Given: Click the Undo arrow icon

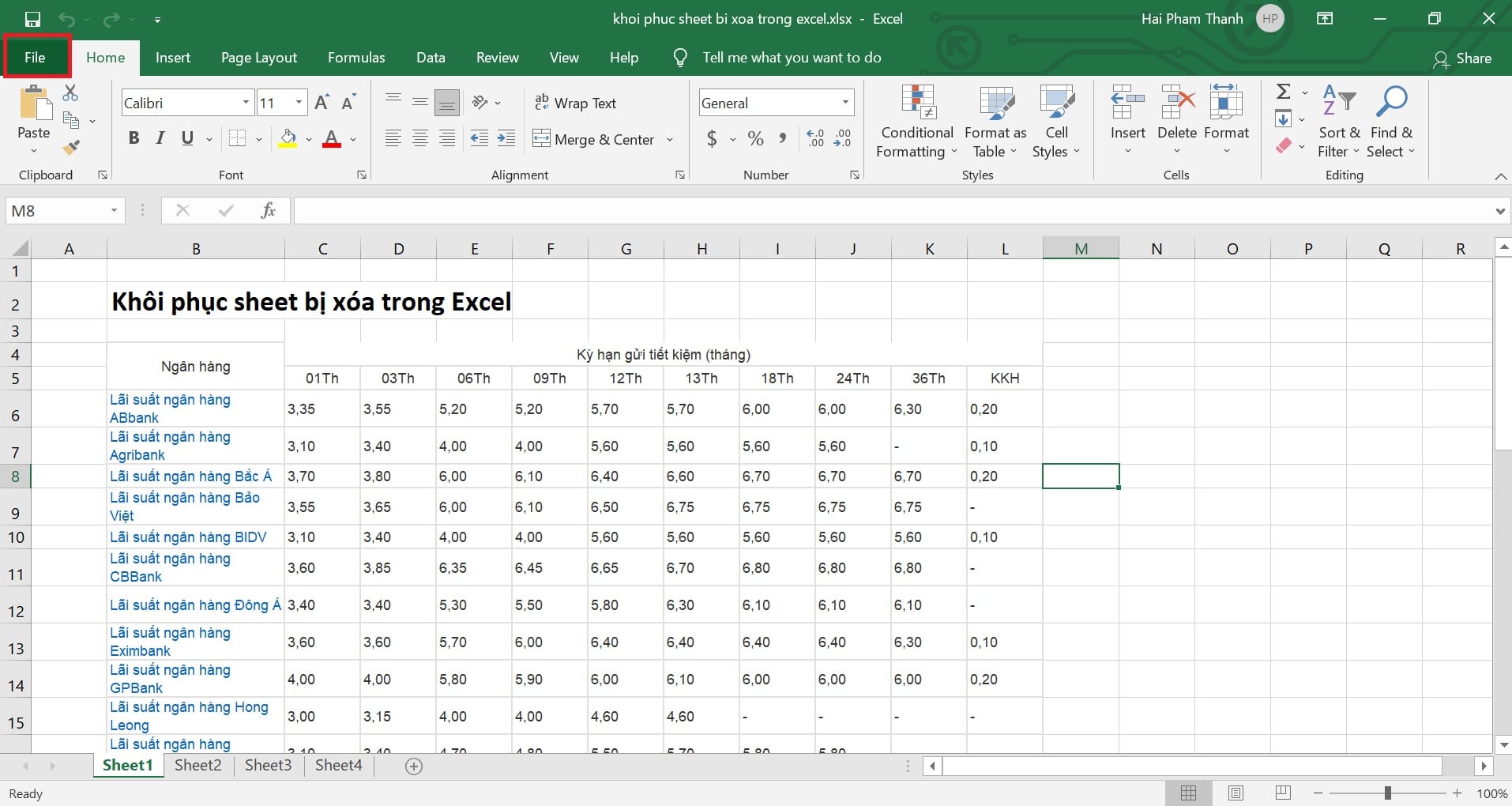Looking at the screenshot, I should 67,19.
